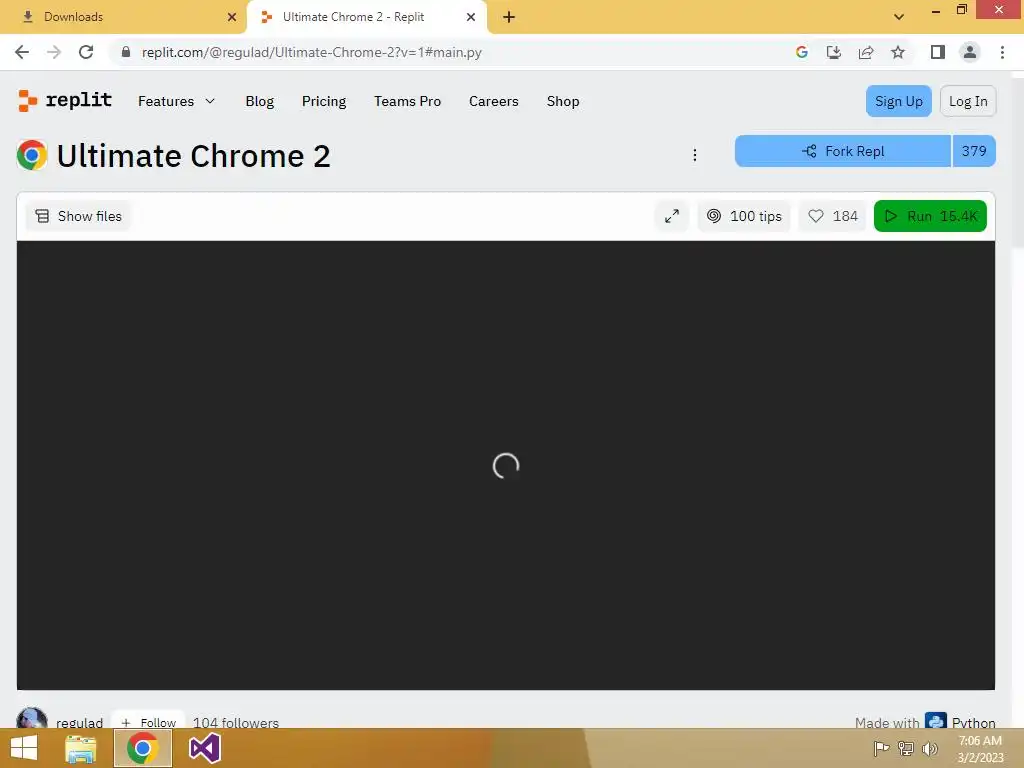Close the Ultimate Chrome 2 tab
The height and width of the screenshot is (768, 1024).
(471, 17)
